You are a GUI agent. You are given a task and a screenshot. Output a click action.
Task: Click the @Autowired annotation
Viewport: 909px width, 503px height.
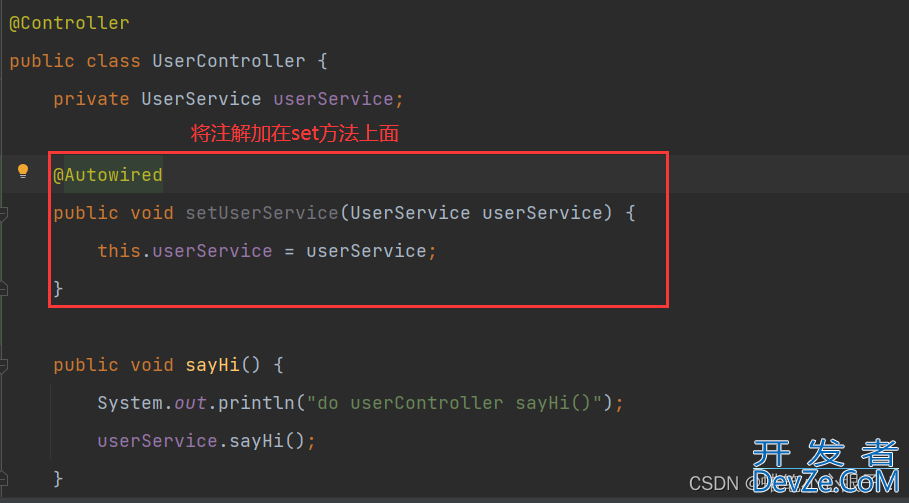108,174
